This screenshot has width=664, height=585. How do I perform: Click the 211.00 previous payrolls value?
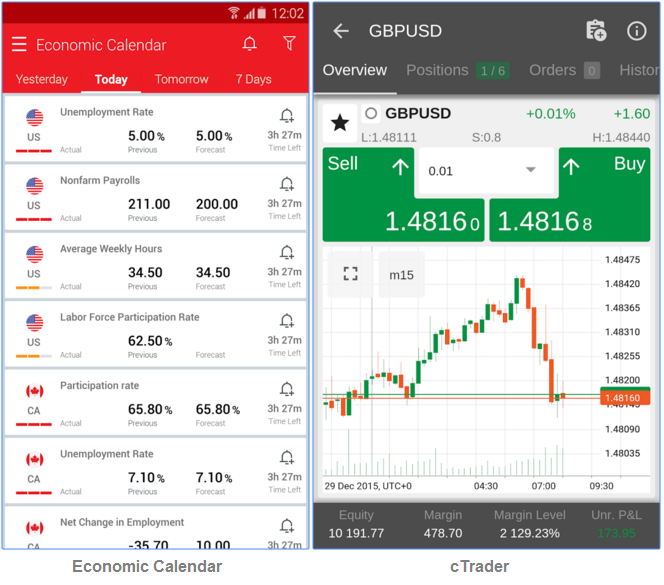point(149,204)
